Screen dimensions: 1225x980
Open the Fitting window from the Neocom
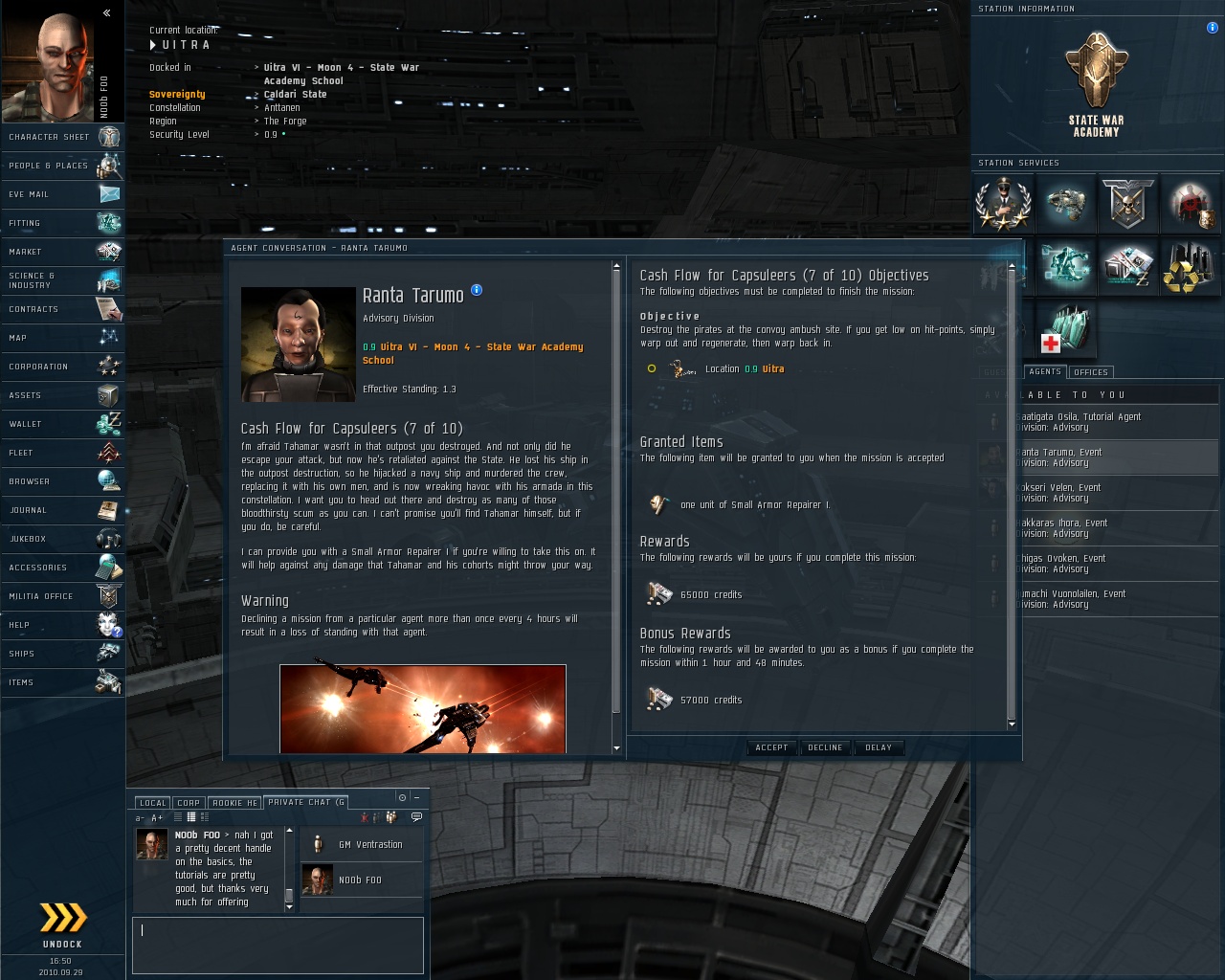coord(62,223)
